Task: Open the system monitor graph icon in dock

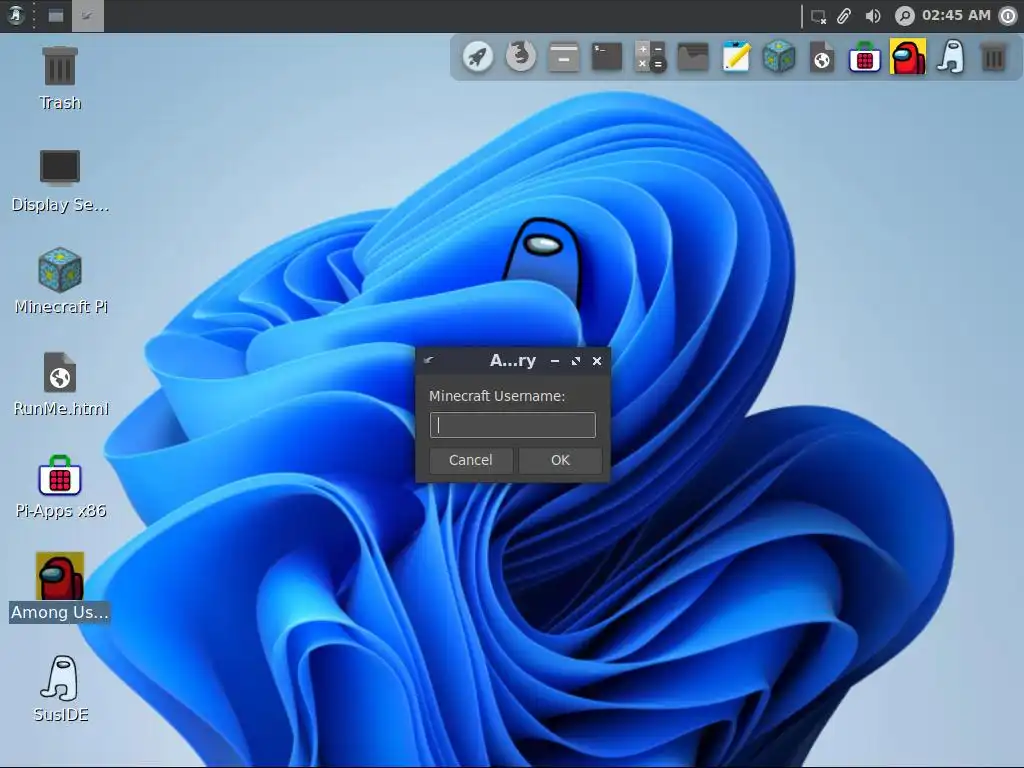Action: pos(693,57)
